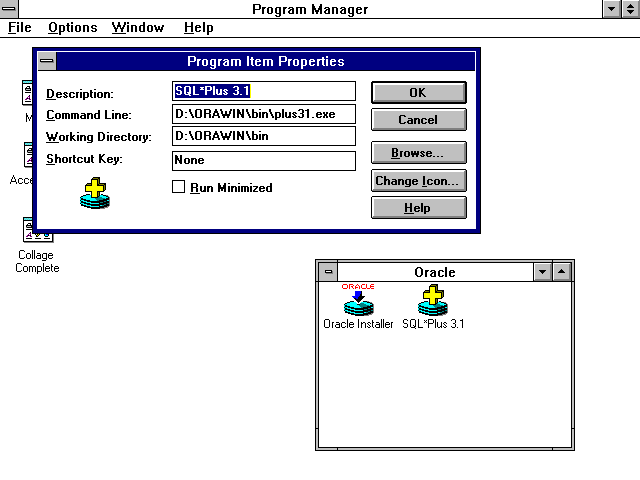Viewport: 640px width, 480px height.
Task: Click into the Command Line field
Action: click(262, 115)
